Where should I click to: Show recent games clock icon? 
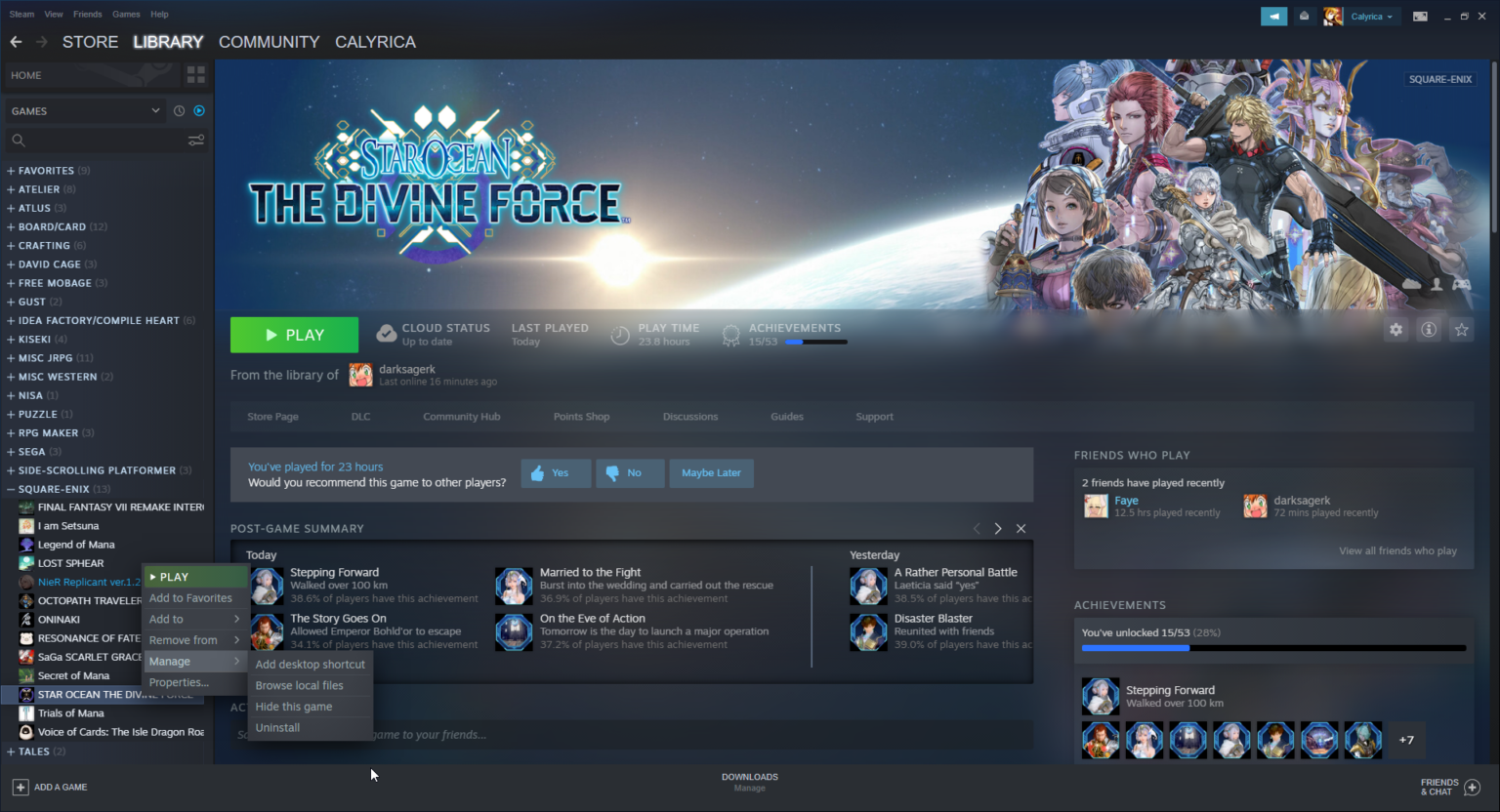coord(179,111)
